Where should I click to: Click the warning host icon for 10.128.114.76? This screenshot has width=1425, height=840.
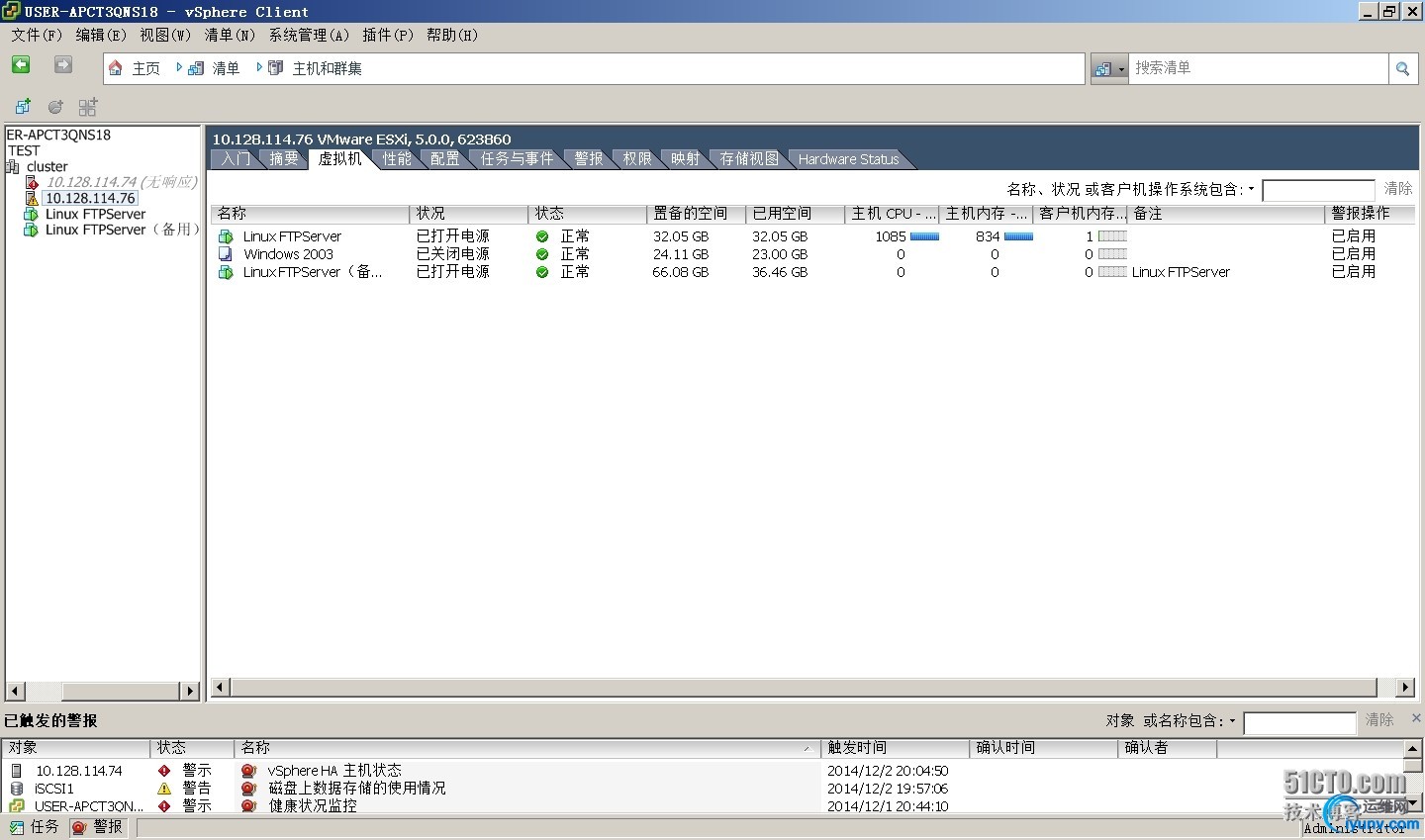[32, 198]
